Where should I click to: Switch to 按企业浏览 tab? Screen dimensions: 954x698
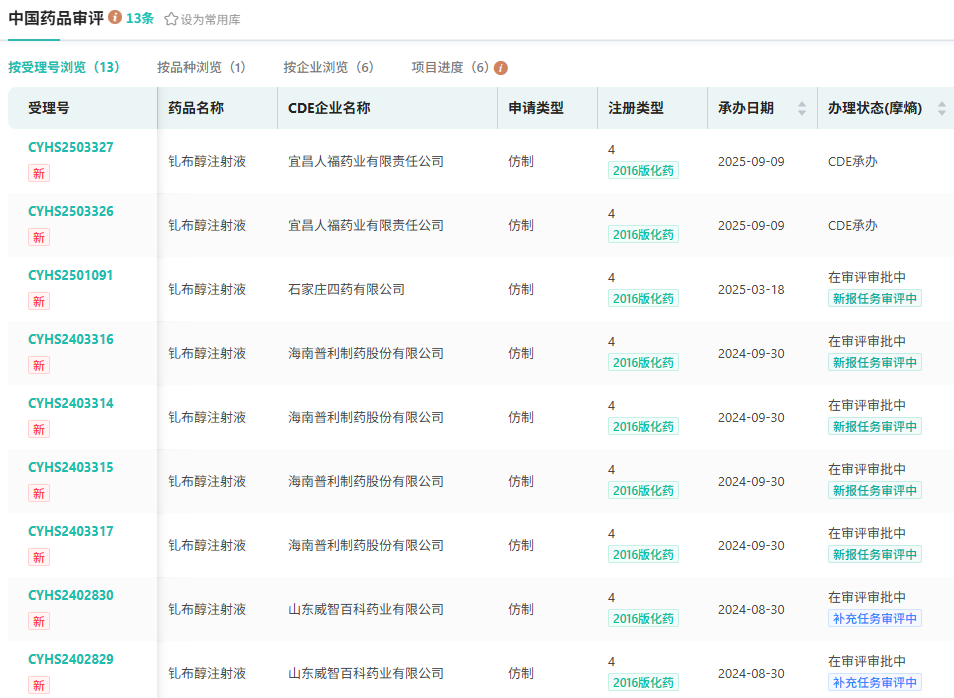(x=328, y=67)
